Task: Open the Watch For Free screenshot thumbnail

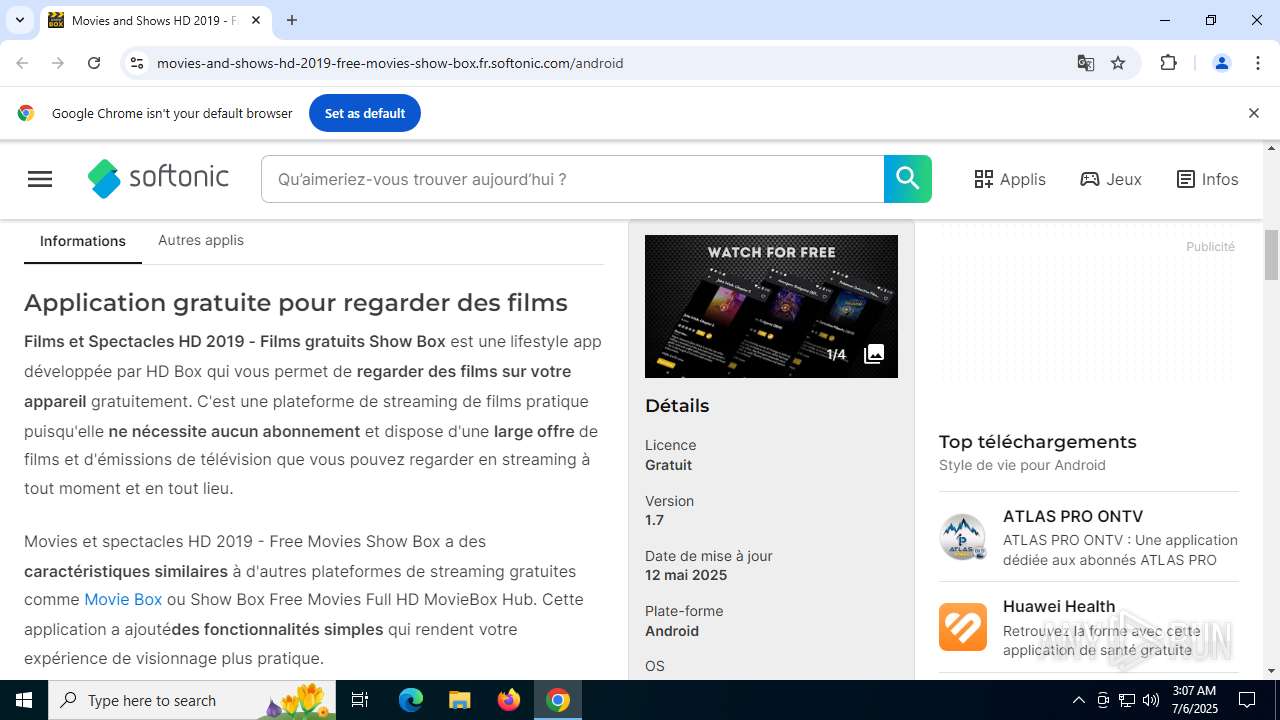Action: [771, 306]
